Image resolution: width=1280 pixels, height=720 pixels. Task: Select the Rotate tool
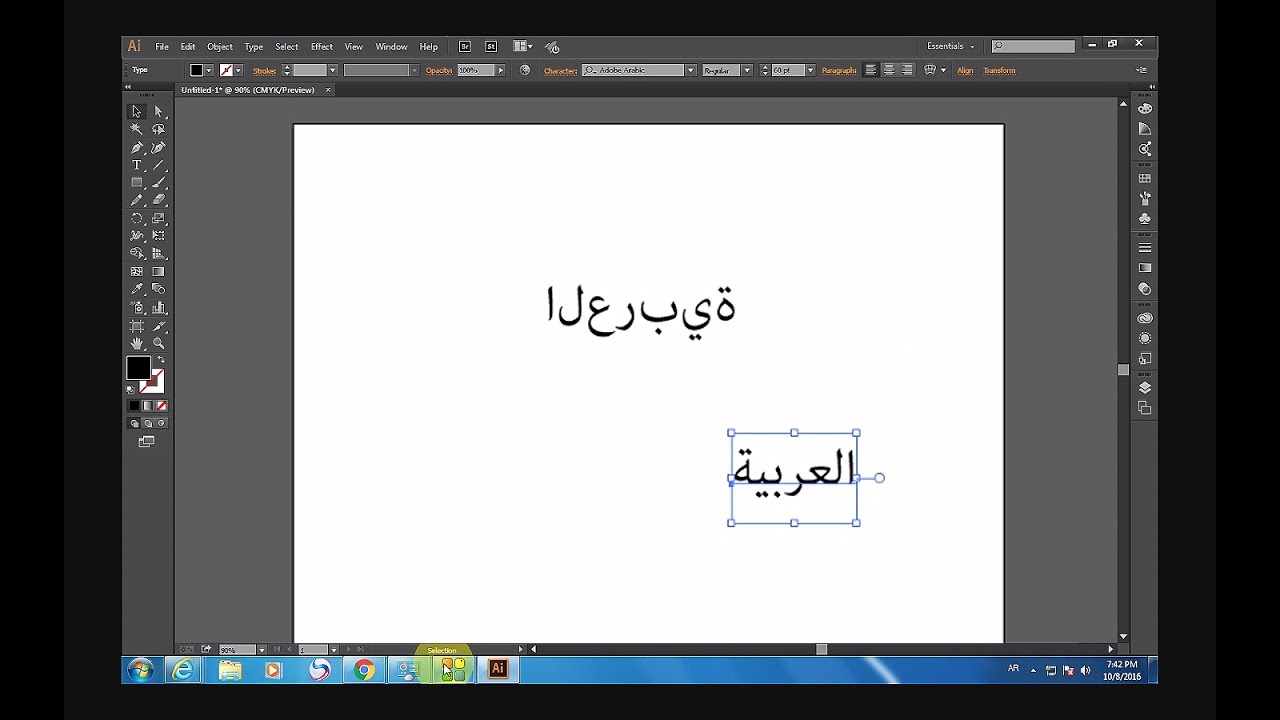tap(137, 218)
